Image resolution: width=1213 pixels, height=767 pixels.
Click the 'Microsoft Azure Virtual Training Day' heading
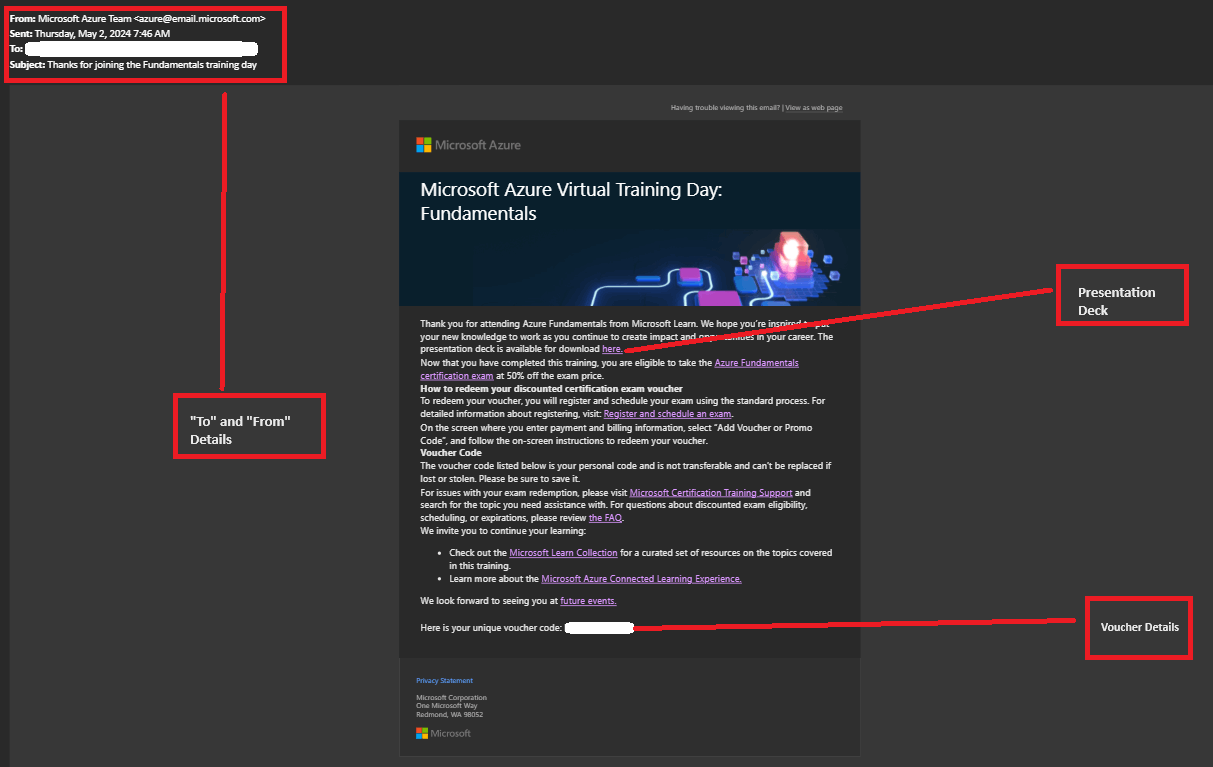571,201
